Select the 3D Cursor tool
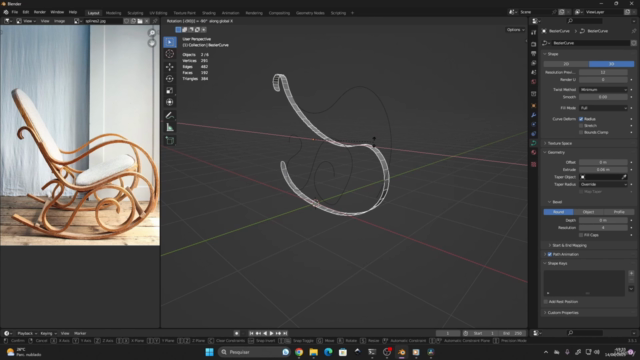The image size is (640, 360). (170, 54)
